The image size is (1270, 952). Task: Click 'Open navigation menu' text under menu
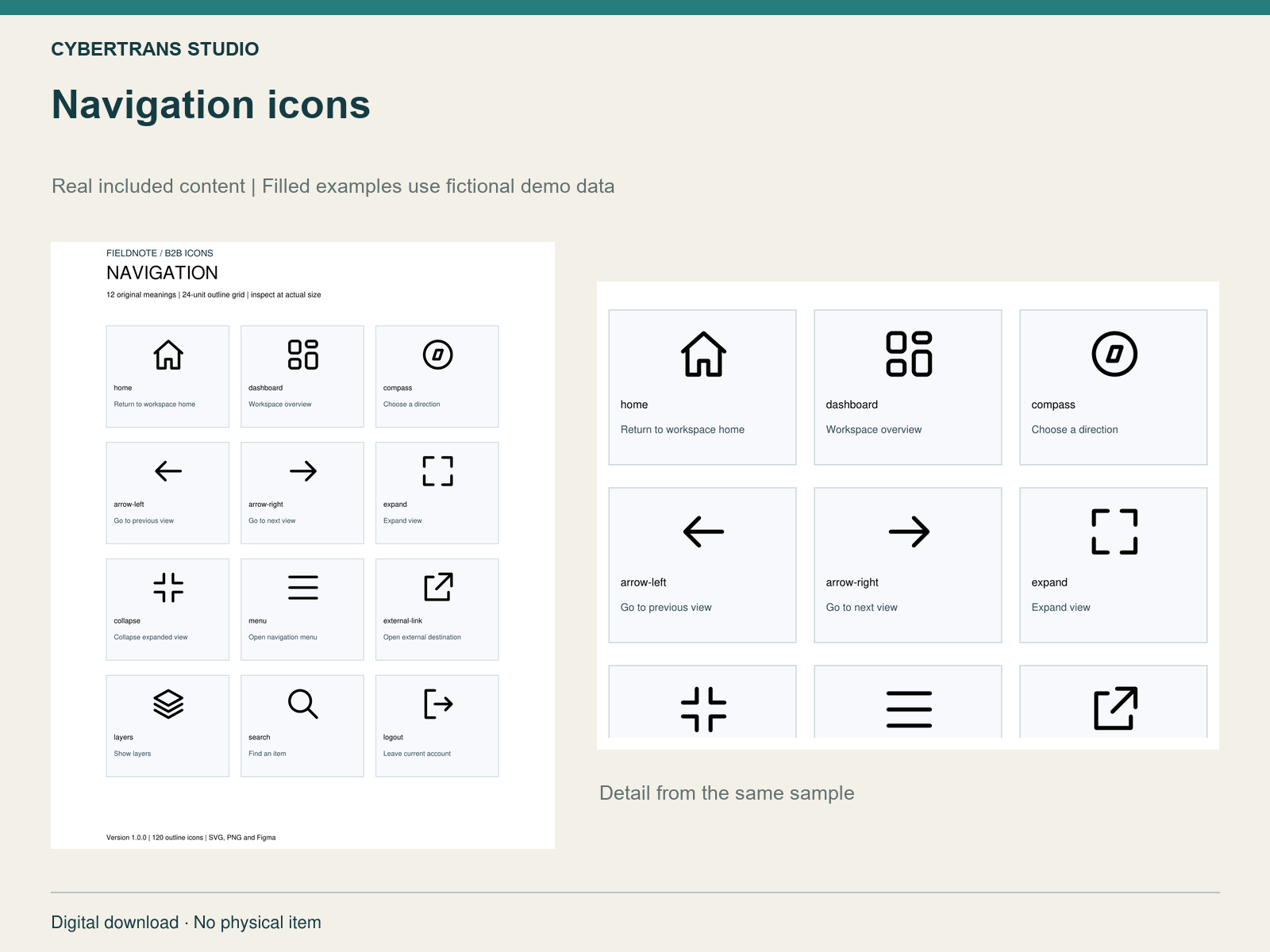pos(283,637)
